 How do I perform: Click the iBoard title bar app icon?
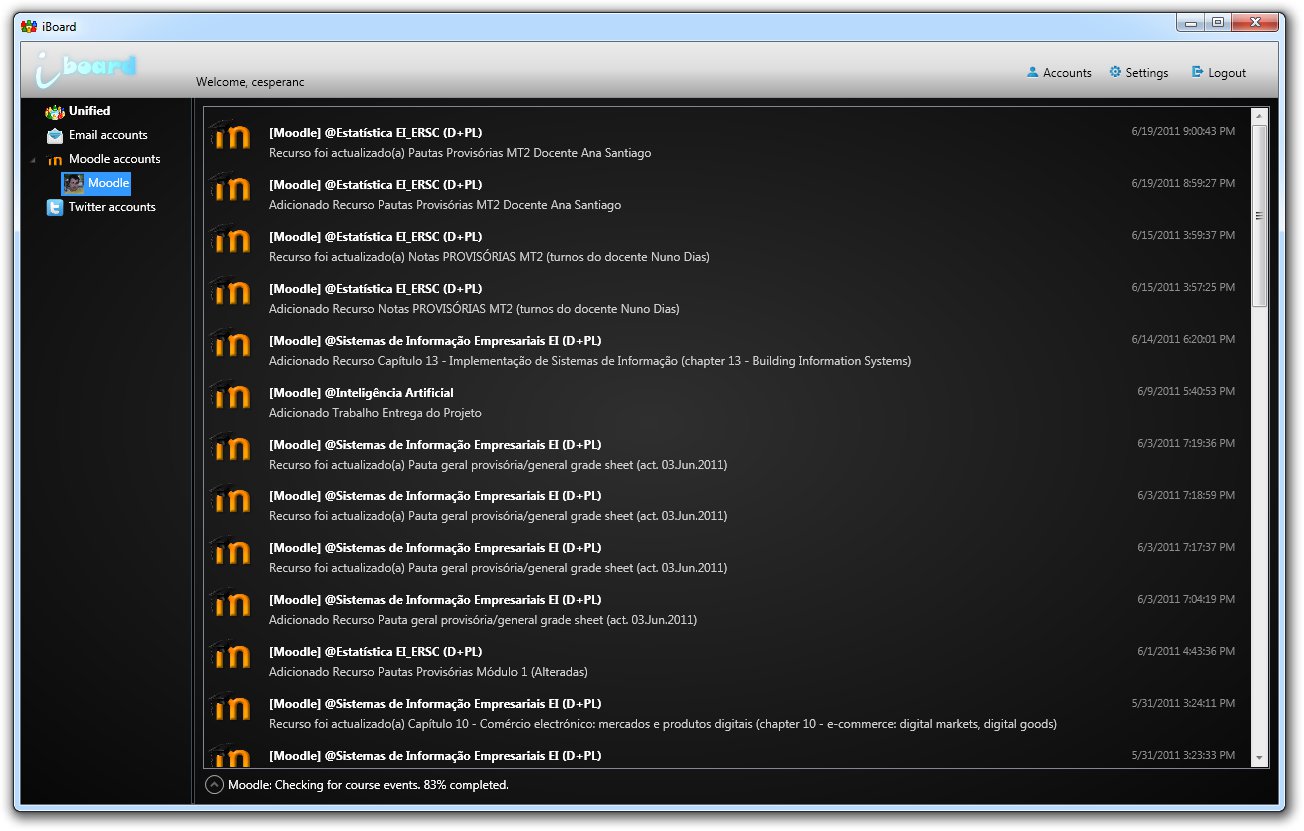coord(28,26)
